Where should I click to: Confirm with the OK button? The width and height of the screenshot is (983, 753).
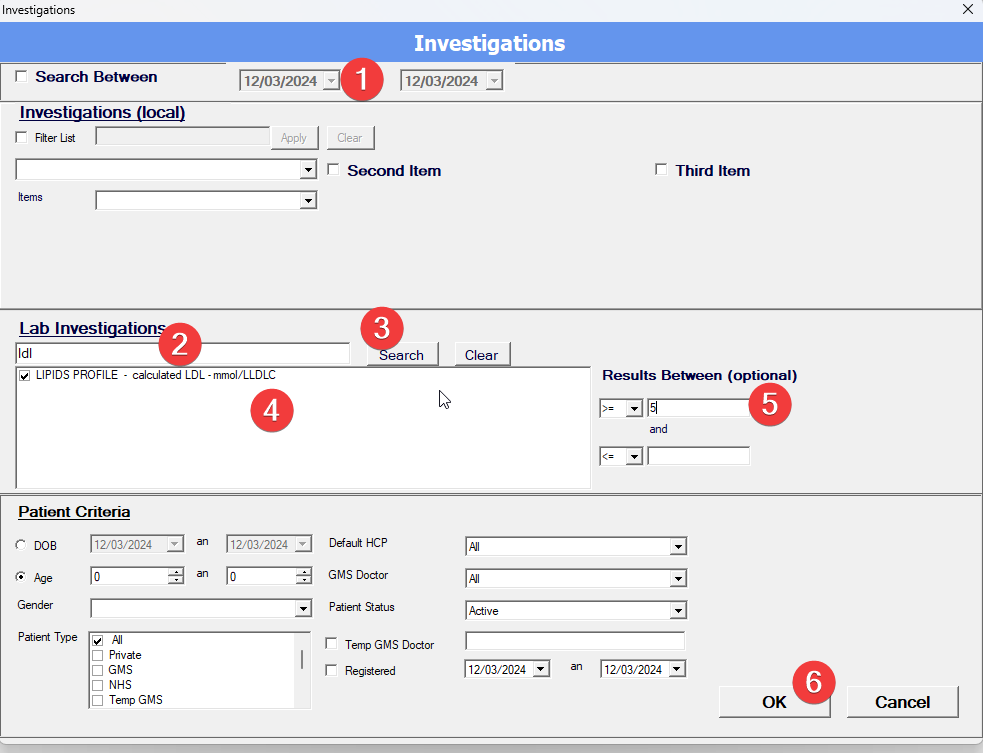[774, 702]
